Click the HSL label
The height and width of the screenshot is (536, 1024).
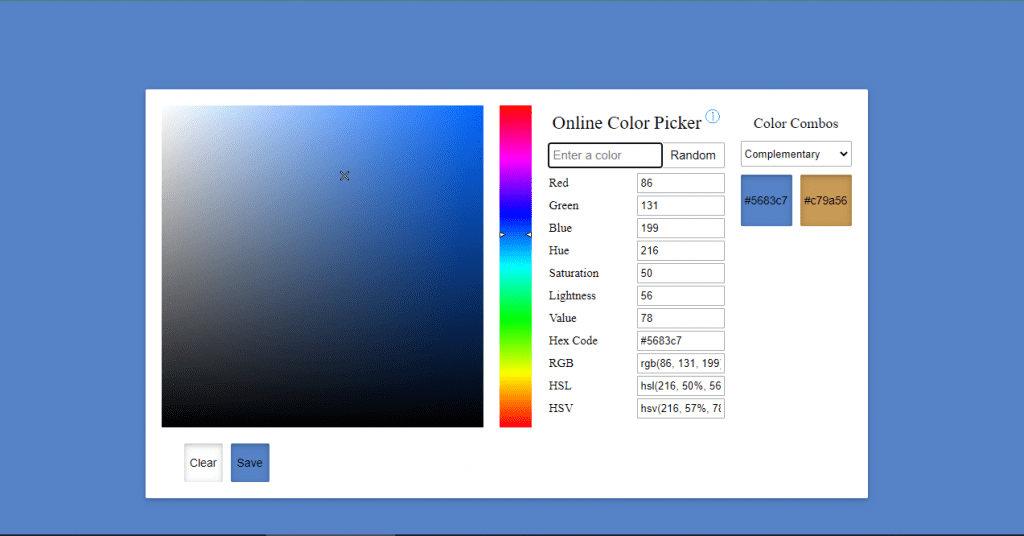pyautogui.click(x=560, y=386)
